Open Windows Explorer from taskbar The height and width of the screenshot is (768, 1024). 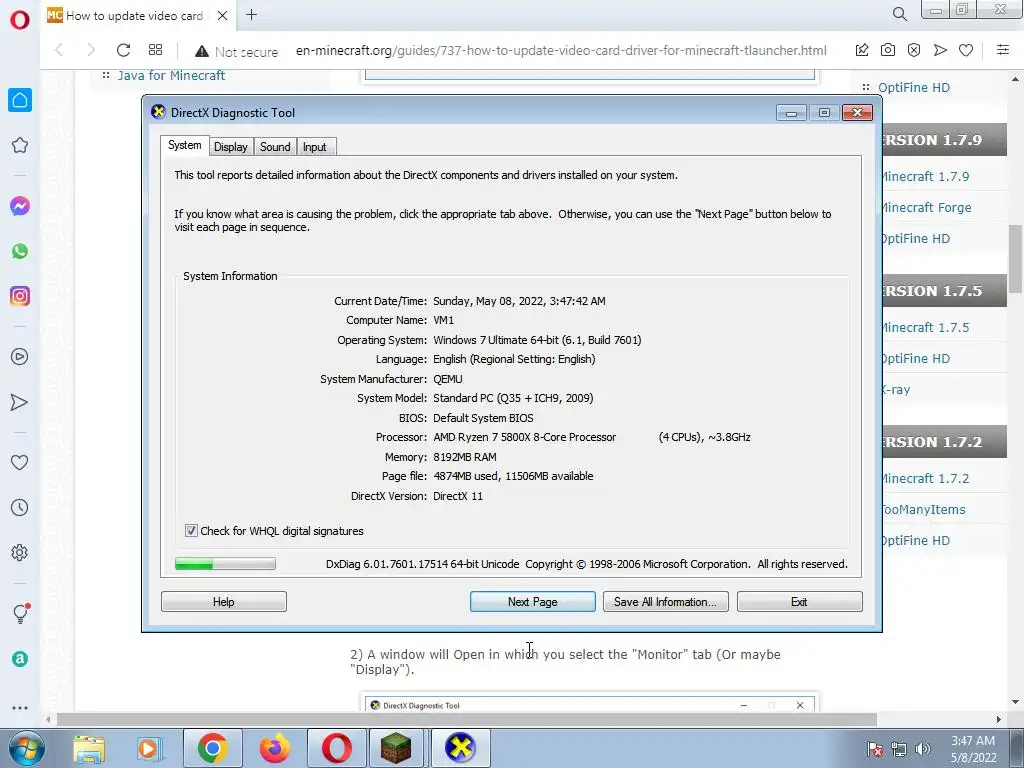click(x=89, y=748)
